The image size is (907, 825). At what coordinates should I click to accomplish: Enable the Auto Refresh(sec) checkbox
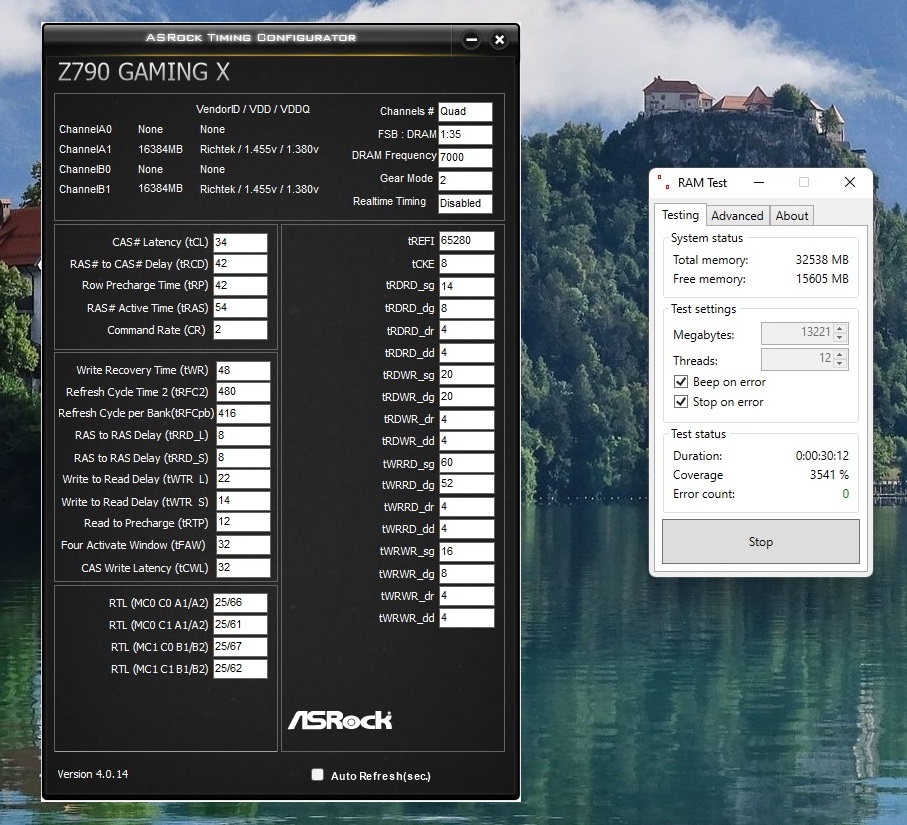[x=318, y=775]
